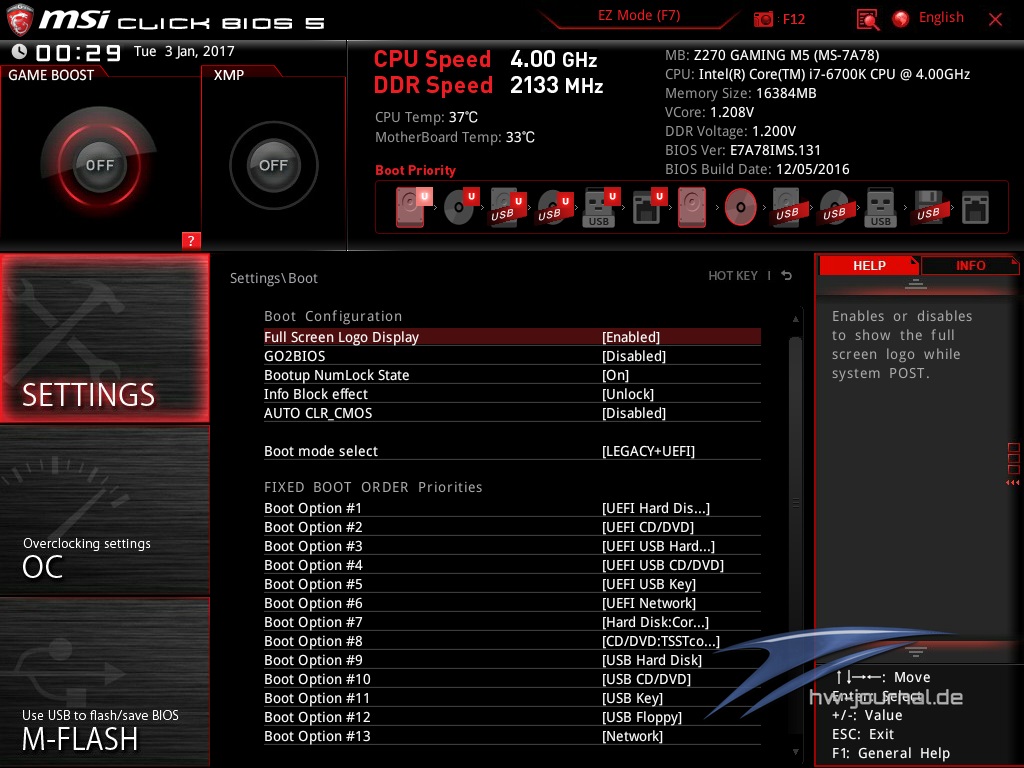1024x768 pixels.
Task: Open Boot Option #7 Hard Disk value
Action: click(655, 621)
